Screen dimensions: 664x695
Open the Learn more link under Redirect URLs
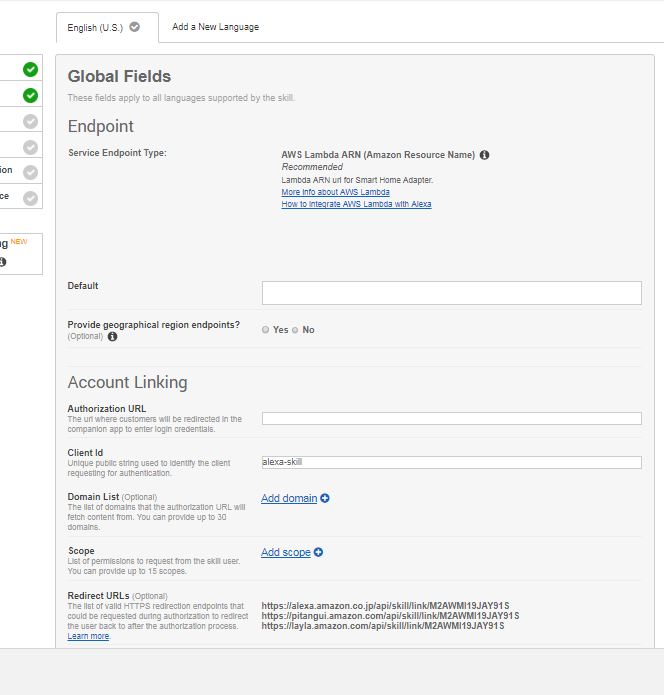(88, 636)
